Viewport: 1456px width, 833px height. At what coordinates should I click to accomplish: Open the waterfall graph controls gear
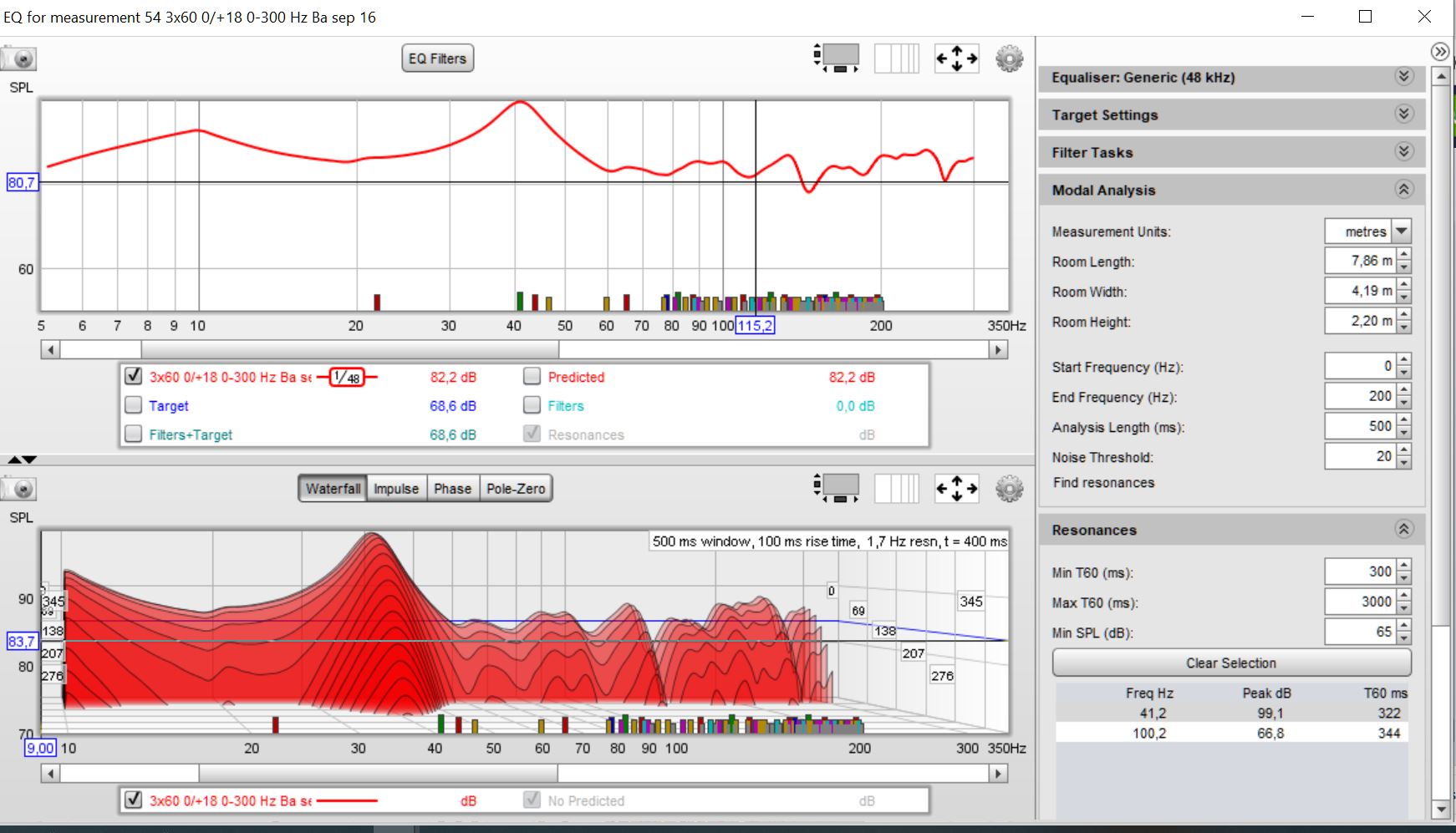[x=1009, y=489]
